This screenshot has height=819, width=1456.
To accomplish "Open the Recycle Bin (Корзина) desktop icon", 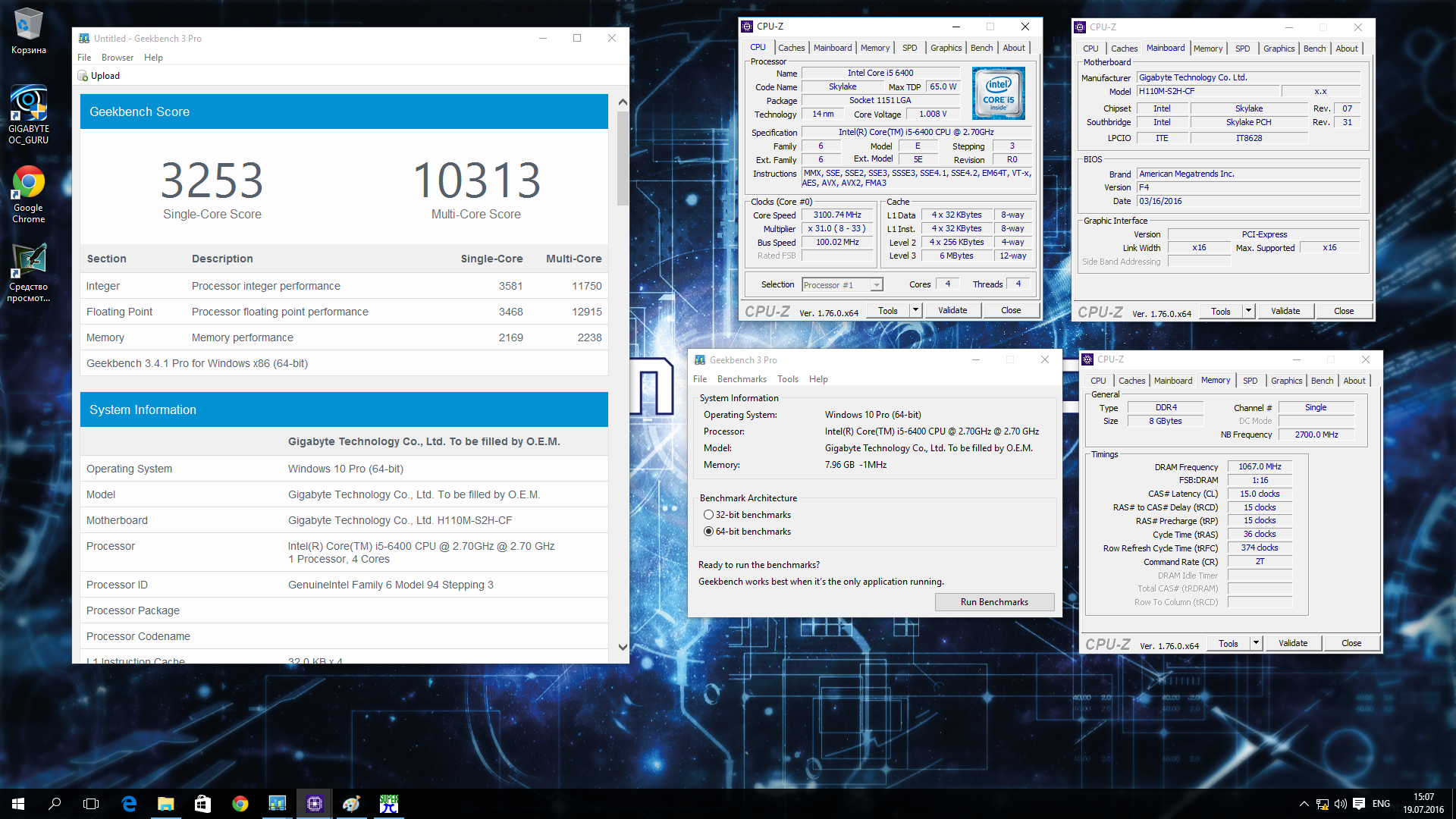I will (x=28, y=32).
